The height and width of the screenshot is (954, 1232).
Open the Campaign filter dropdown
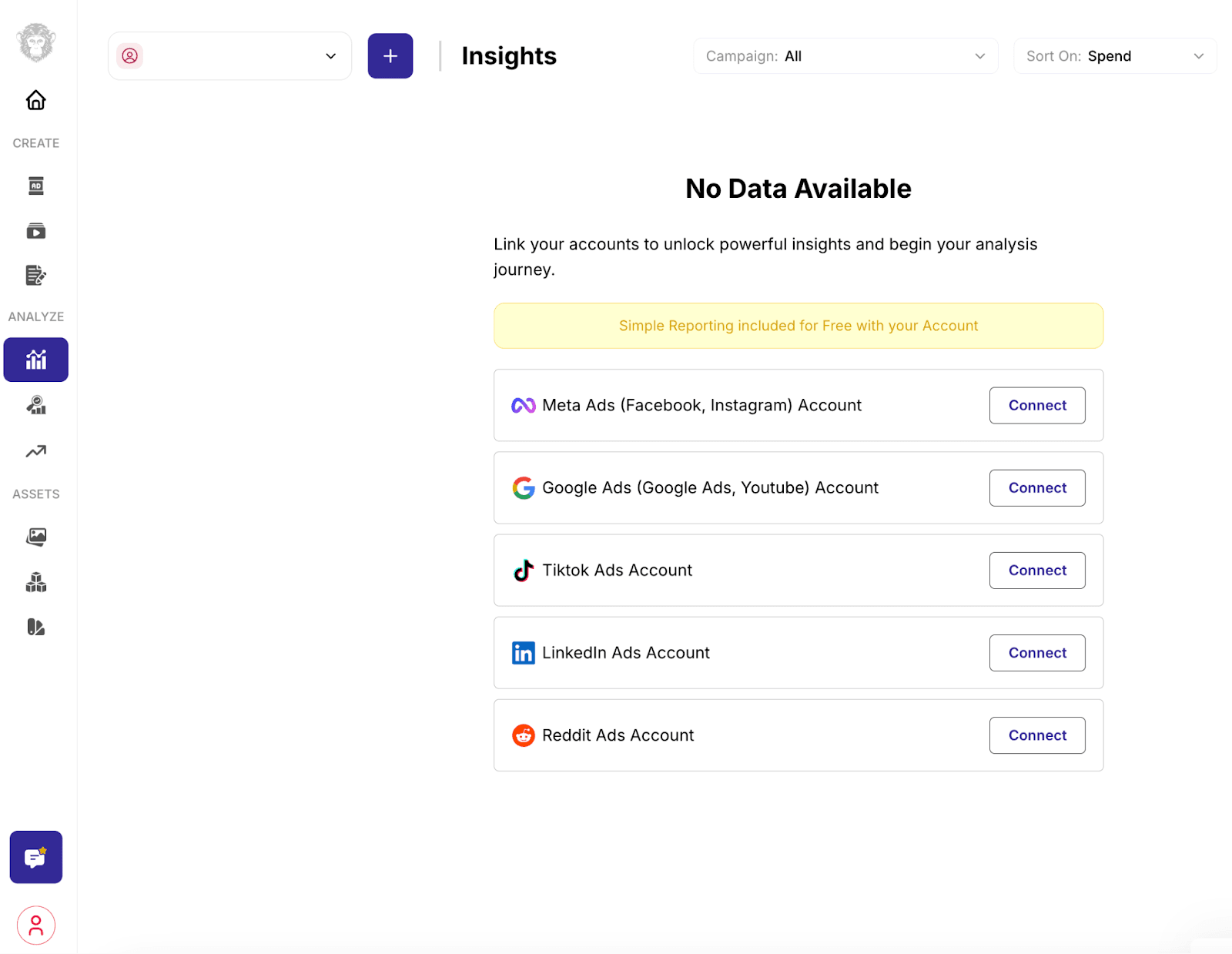845,56
